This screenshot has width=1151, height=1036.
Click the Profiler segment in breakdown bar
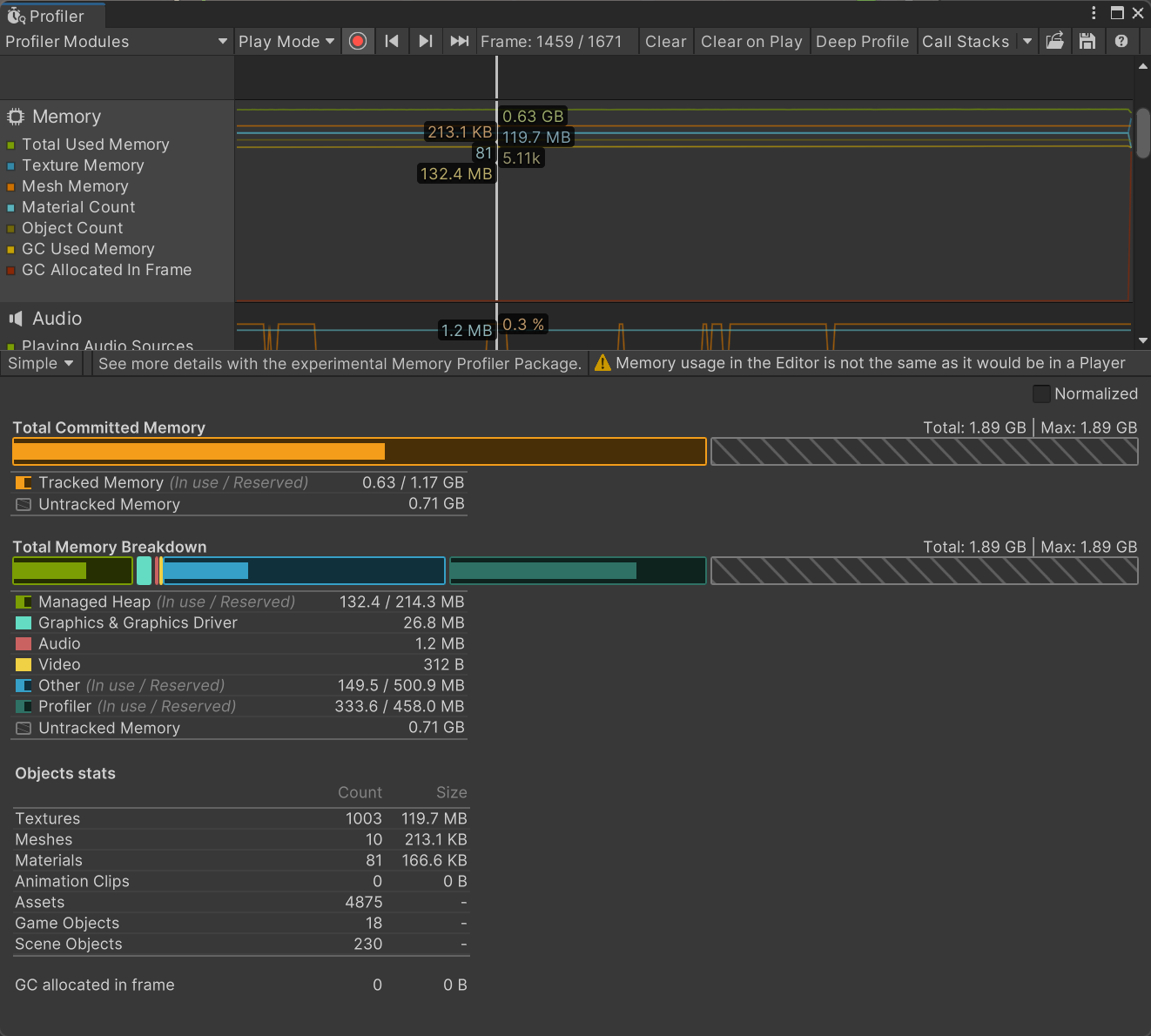pyautogui.click(x=577, y=570)
